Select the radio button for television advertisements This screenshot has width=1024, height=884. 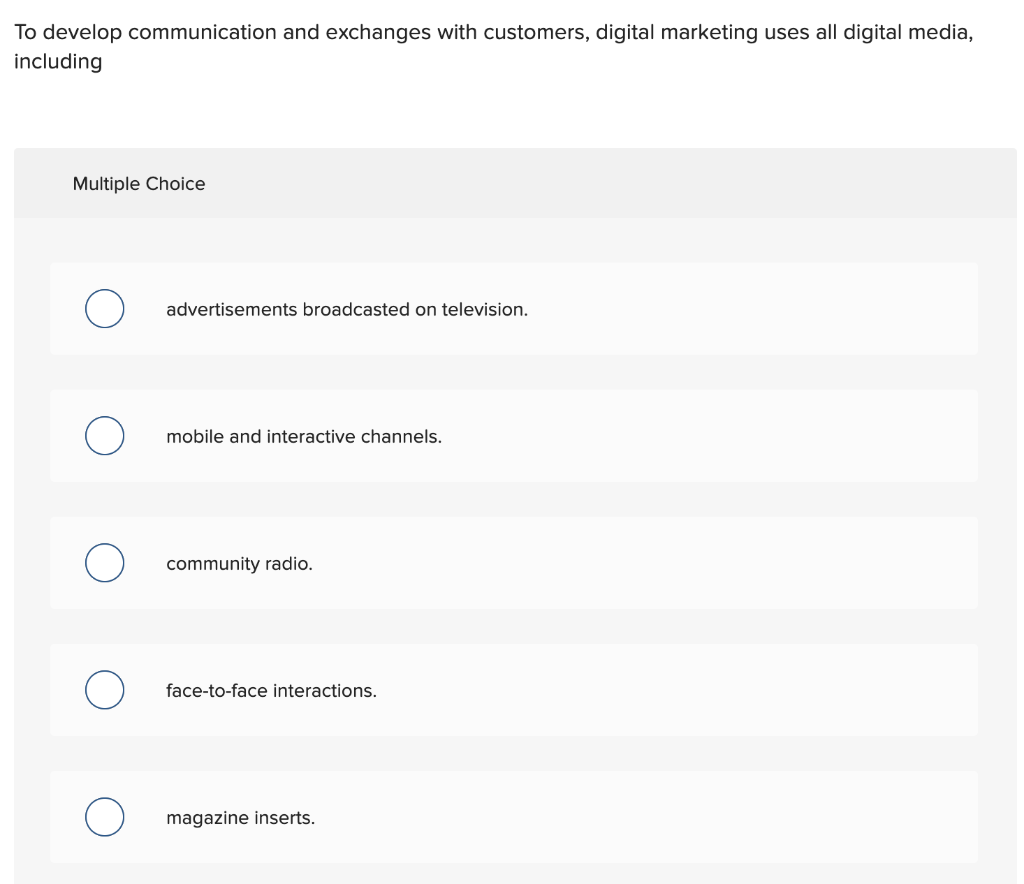(104, 308)
